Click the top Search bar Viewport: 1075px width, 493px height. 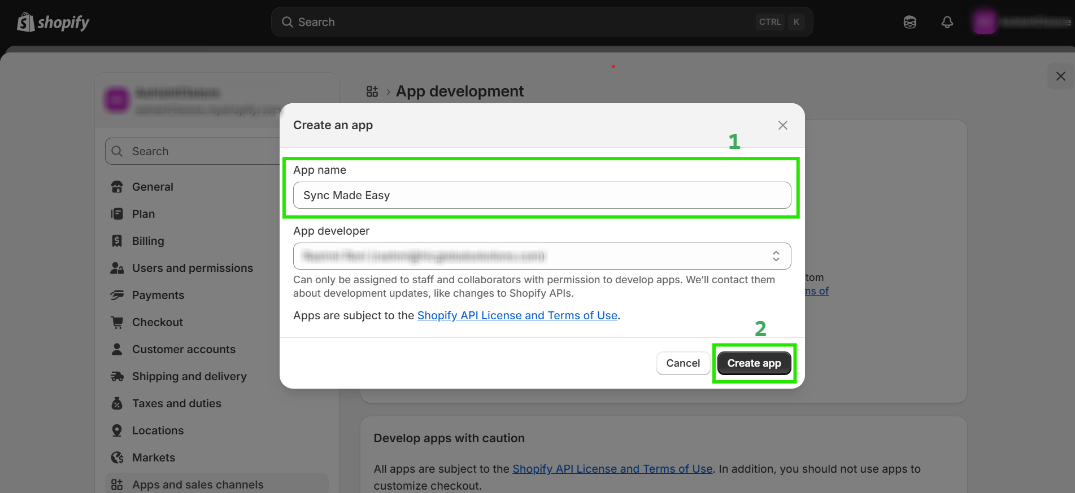542,22
